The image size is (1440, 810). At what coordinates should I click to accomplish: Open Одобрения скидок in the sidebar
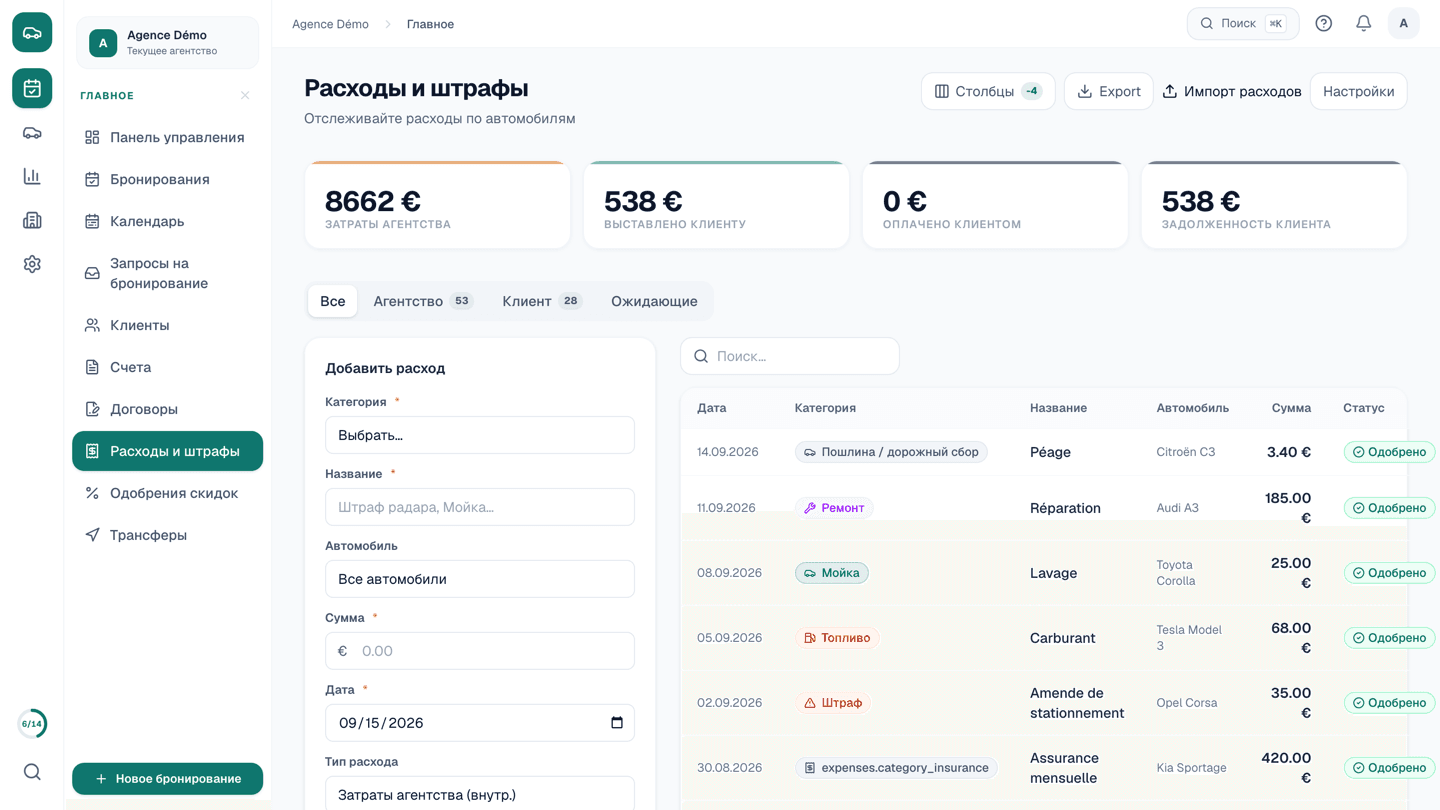(x=168, y=494)
